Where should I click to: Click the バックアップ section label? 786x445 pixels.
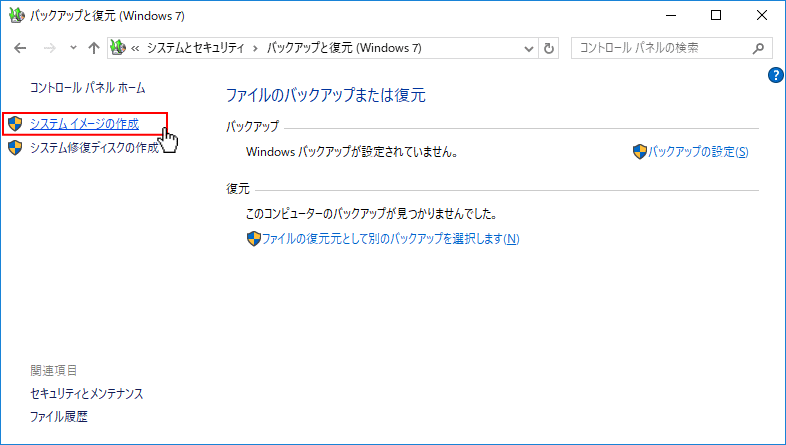click(252, 126)
